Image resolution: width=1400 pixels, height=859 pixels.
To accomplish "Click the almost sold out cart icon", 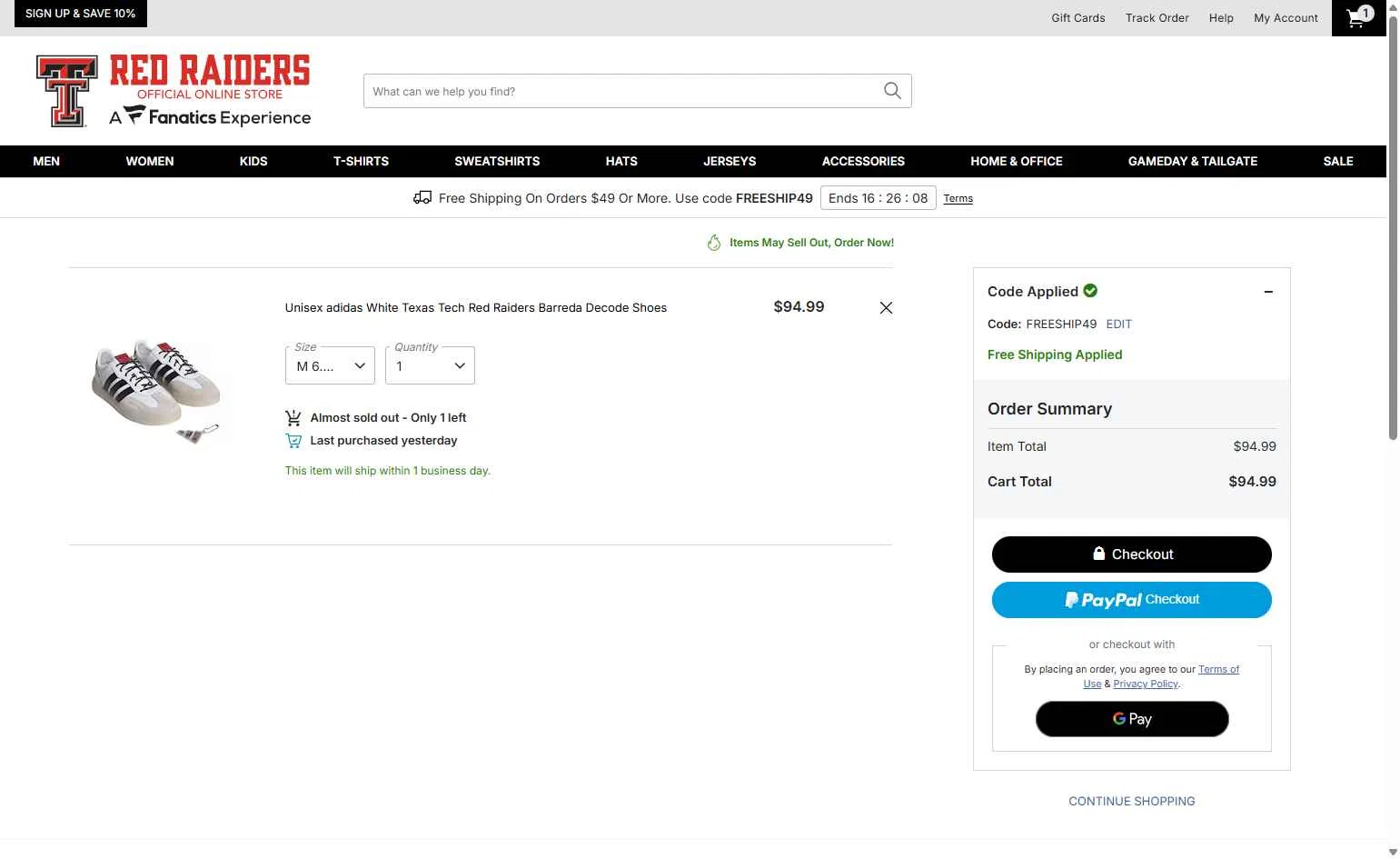I will (293, 418).
